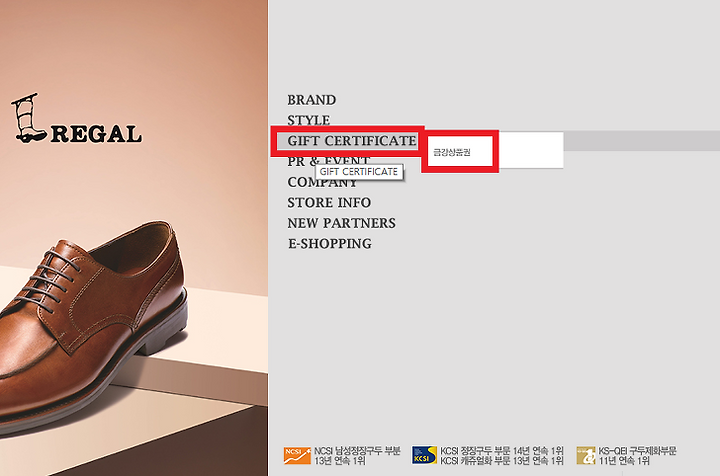Select the GIFT CERTIFICATE menu item
Screen dimensions: 720x476
[x=352, y=141]
